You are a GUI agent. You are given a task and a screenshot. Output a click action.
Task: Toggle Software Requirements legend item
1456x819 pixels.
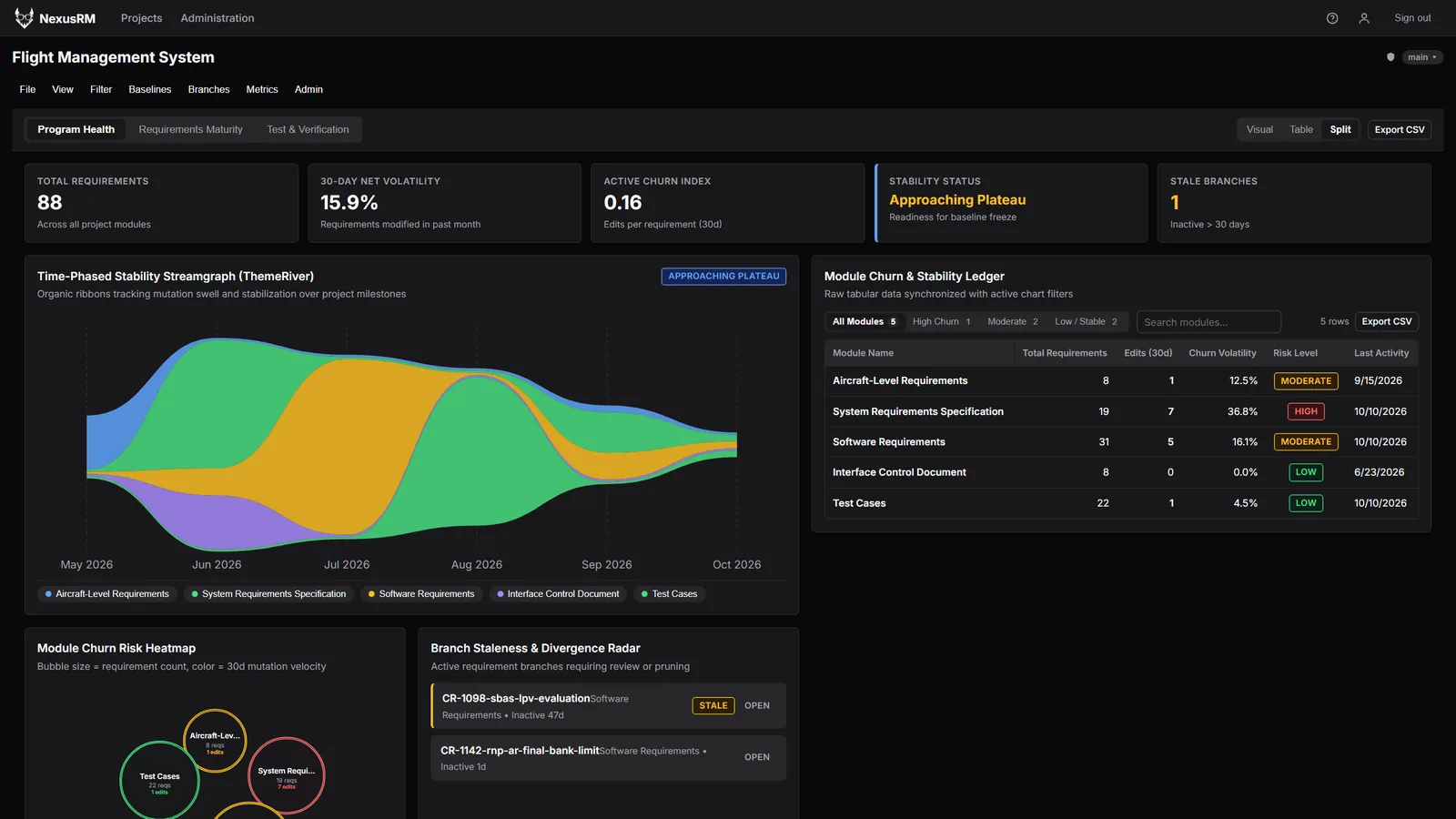point(421,594)
